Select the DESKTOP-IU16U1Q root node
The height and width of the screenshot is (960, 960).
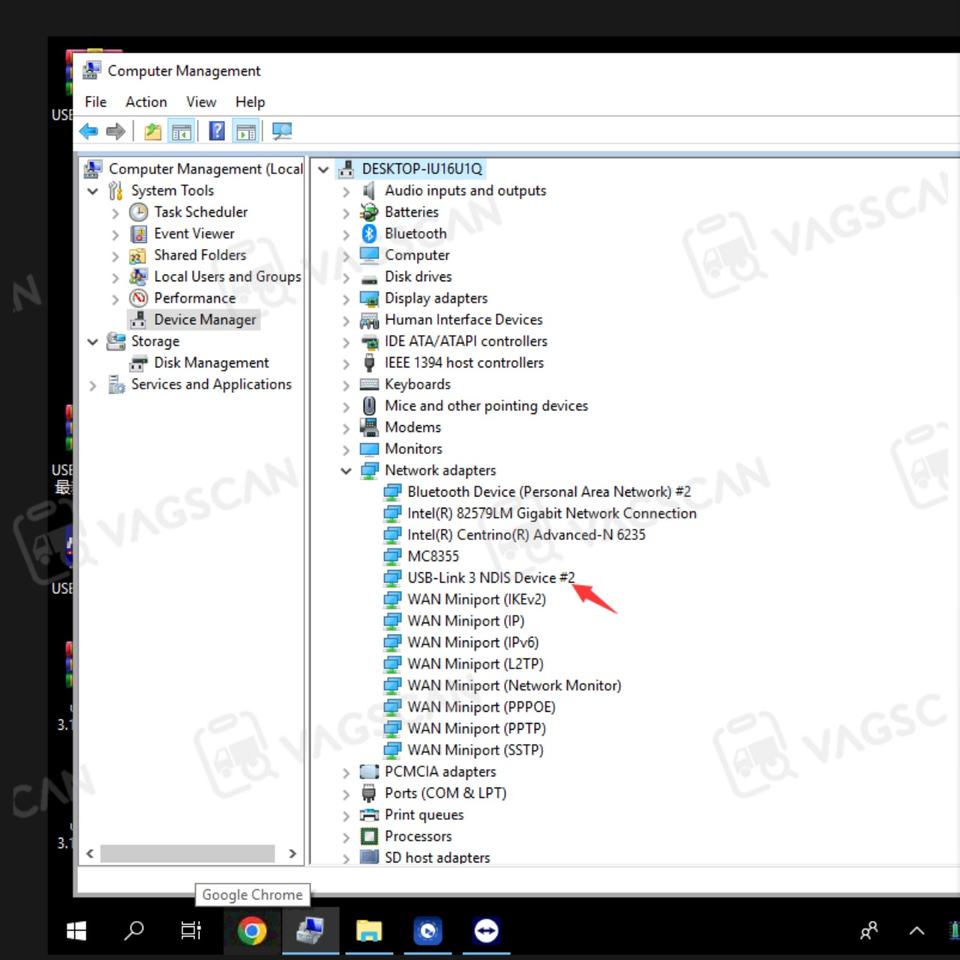422,169
